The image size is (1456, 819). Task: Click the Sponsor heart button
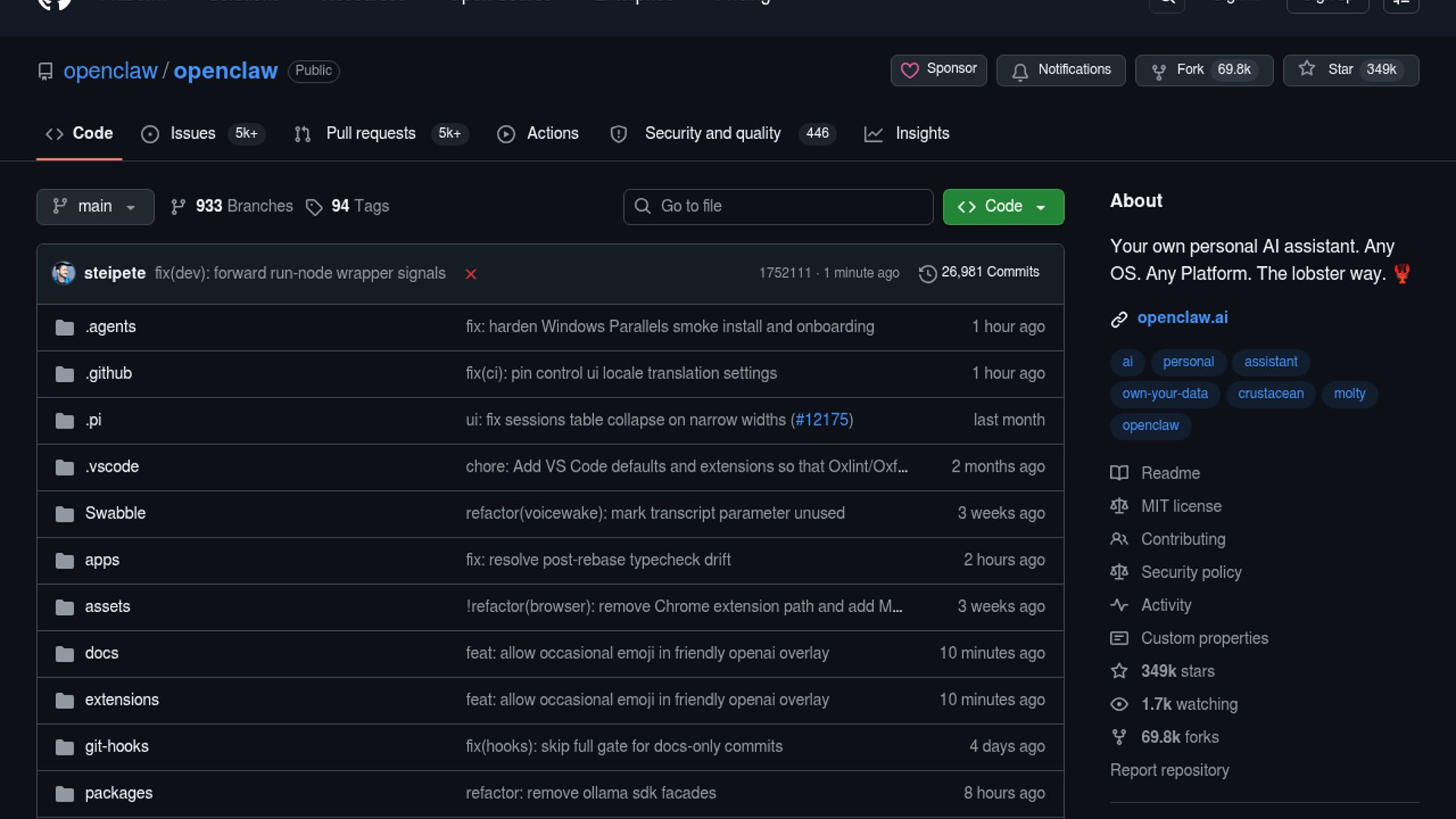click(938, 70)
